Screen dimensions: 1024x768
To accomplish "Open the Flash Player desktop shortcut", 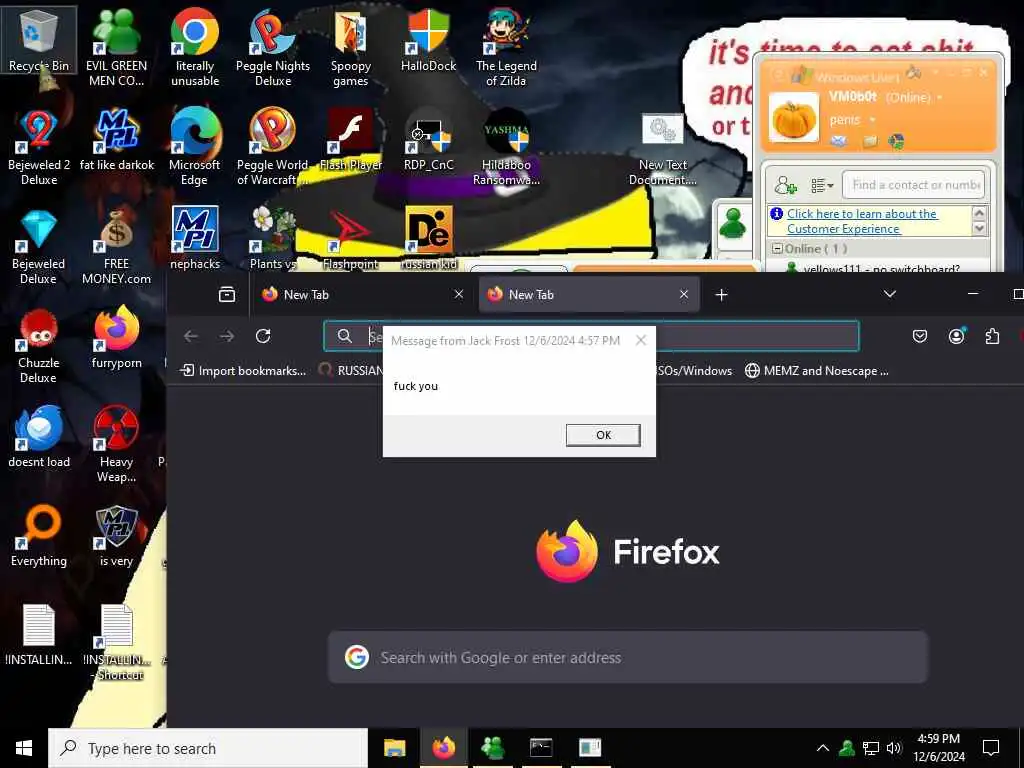I will coord(351,140).
